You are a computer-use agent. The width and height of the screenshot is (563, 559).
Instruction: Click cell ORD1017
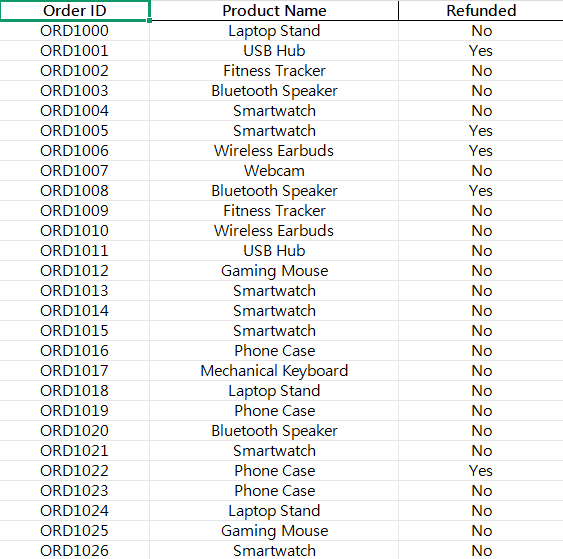(x=74, y=371)
